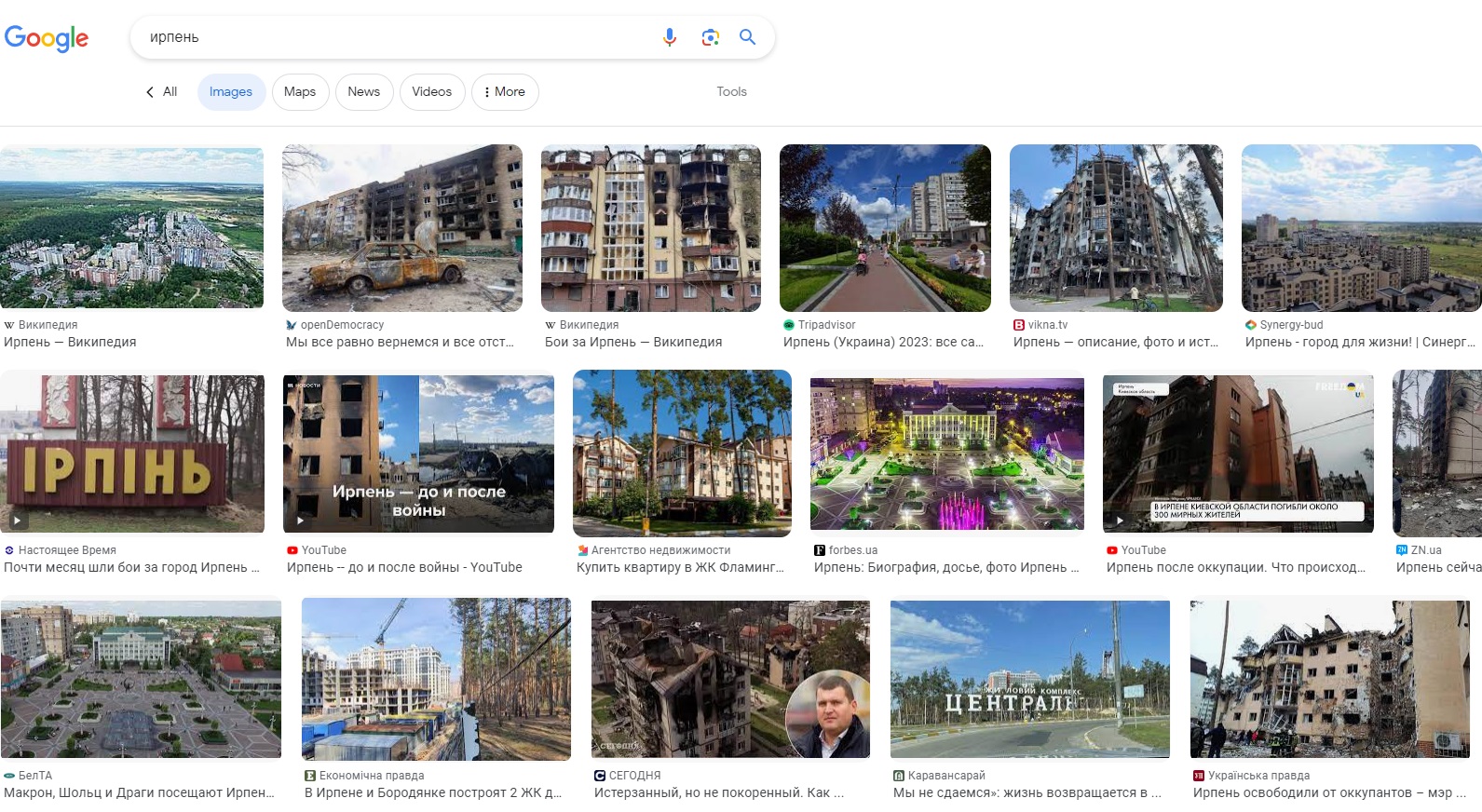Open the Tools filter options
Screen dimensions: 1482x812
click(731, 92)
